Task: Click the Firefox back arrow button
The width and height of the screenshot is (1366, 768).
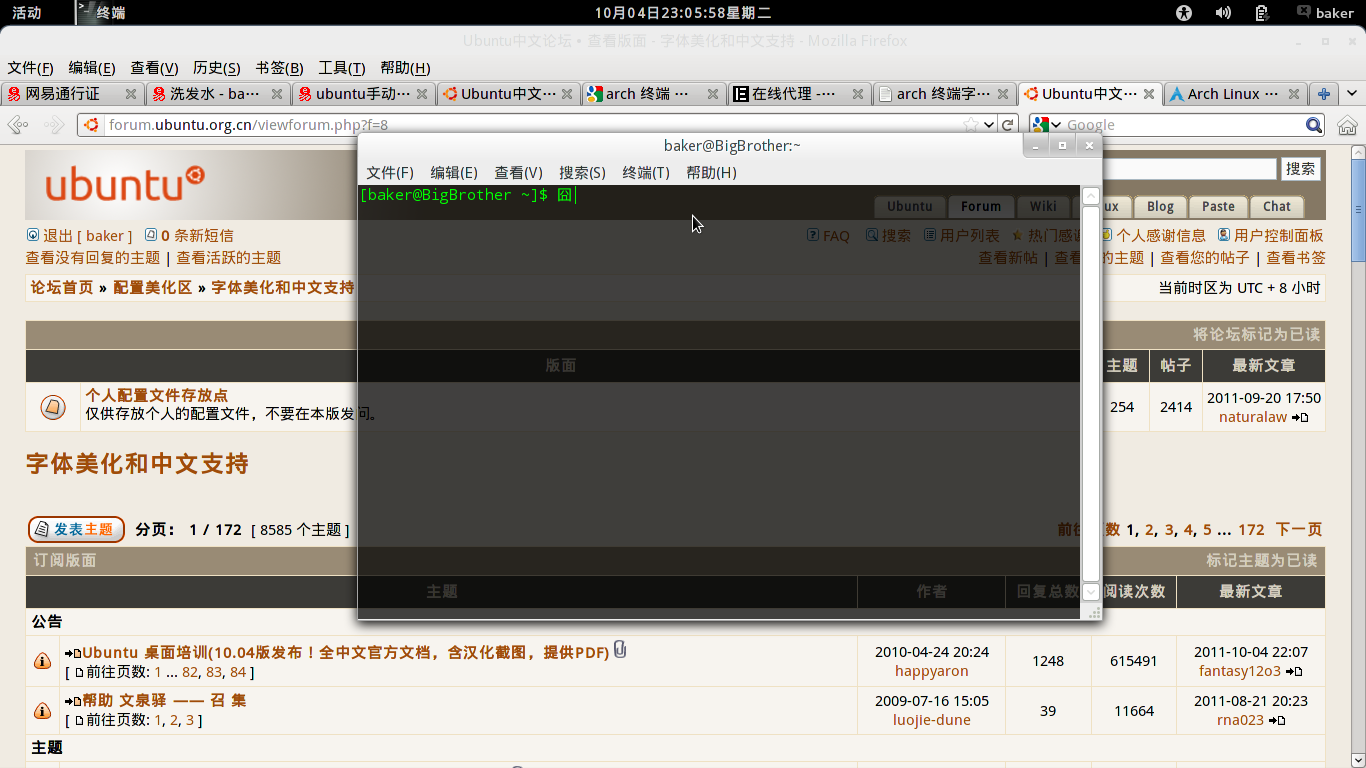Action: tap(18, 125)
